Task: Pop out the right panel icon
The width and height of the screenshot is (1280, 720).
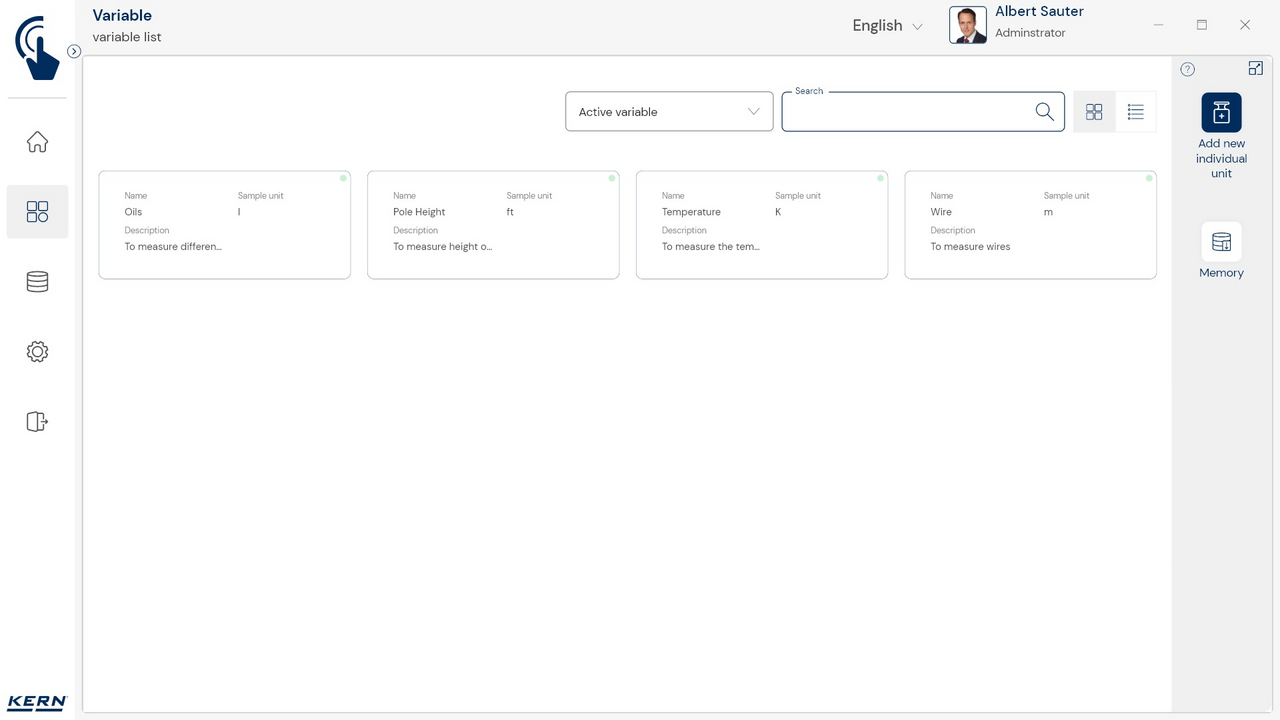Action: pyautogui.click(x=1255, y=68)
